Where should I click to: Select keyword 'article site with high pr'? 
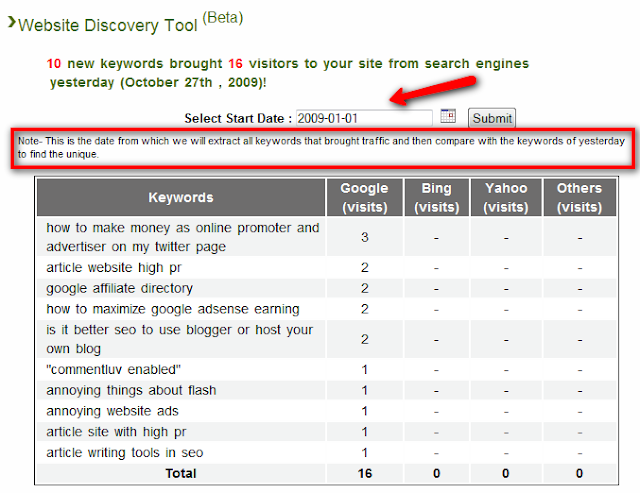pyautogui.click(x=116, y=432)
